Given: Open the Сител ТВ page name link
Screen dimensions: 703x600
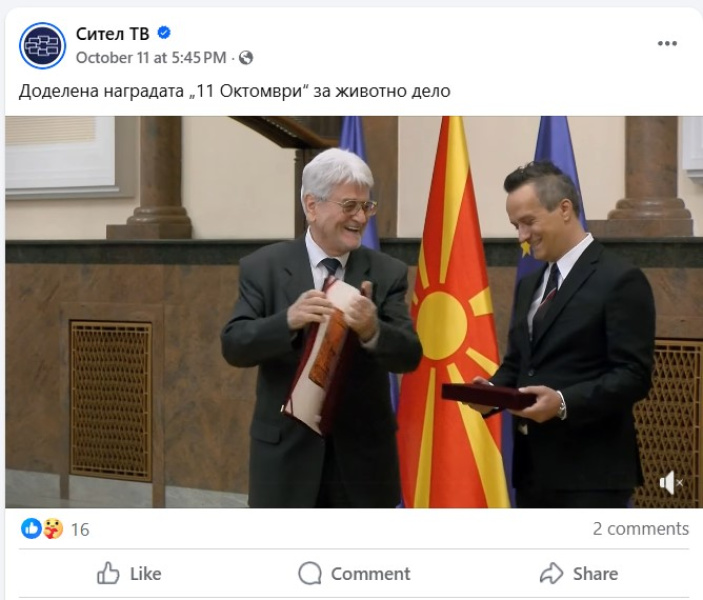Looking at the screenshot, I should [112, 34].
